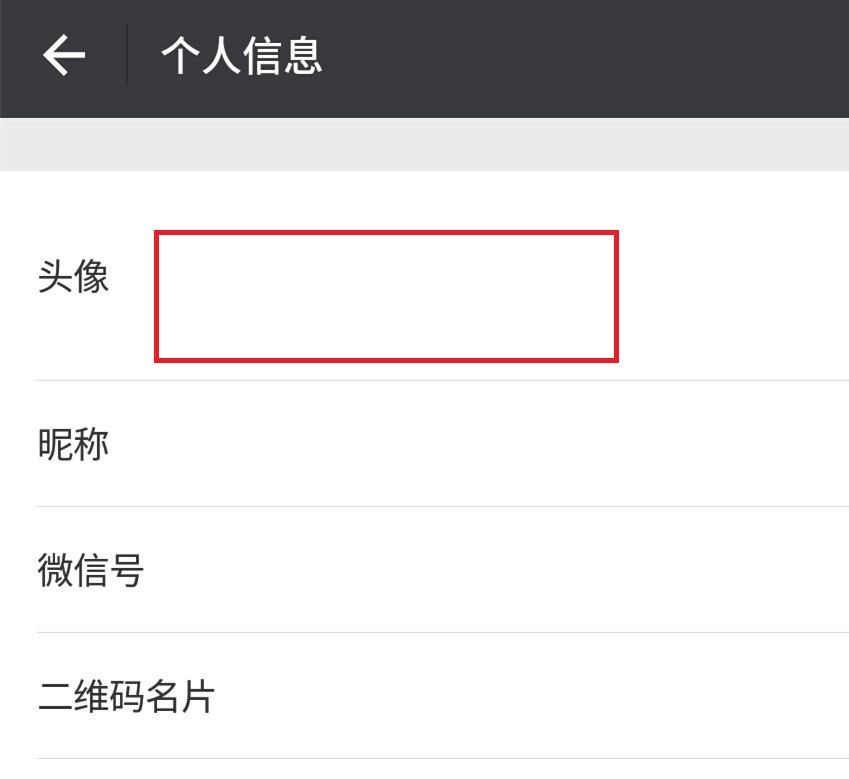849x779 pixels.
Task: Click divider line between 头像 and 昵称
Action: pyautogui.click(x=443, y=381)
